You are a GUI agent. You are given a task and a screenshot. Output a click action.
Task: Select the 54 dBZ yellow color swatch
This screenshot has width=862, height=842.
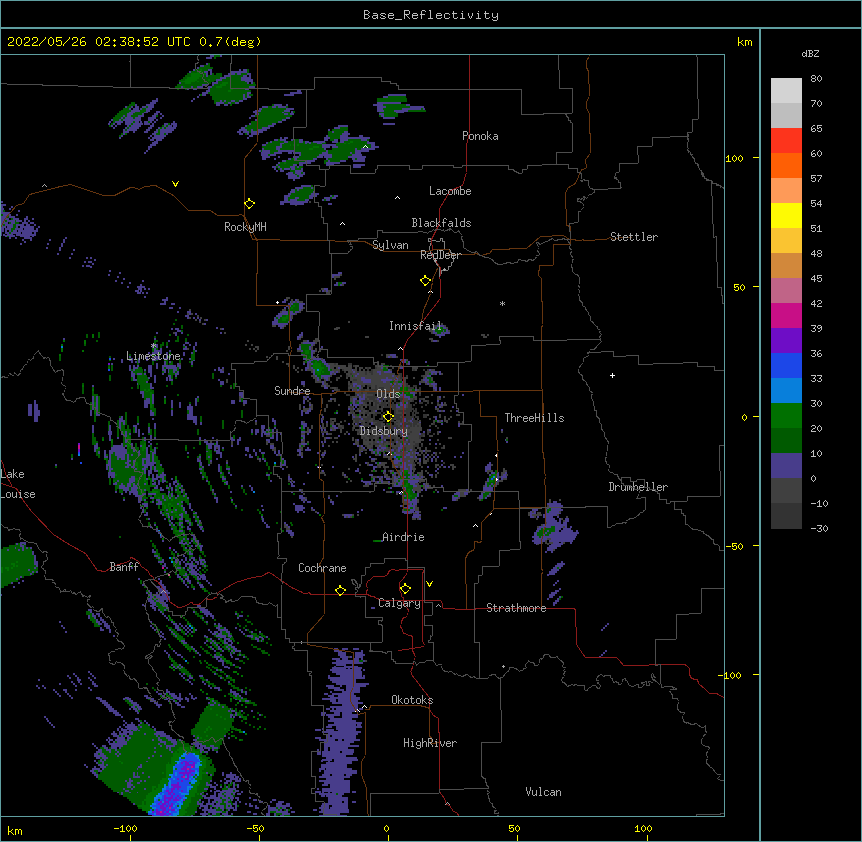coord(786,215)
